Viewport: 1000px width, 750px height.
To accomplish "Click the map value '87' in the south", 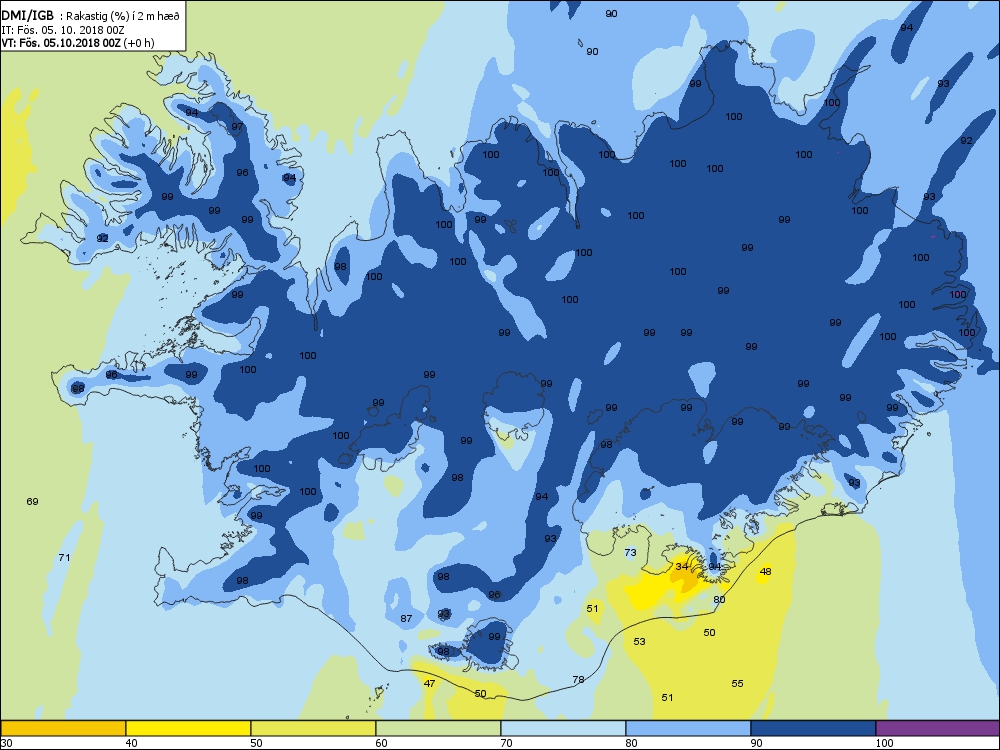I will 406,619.
